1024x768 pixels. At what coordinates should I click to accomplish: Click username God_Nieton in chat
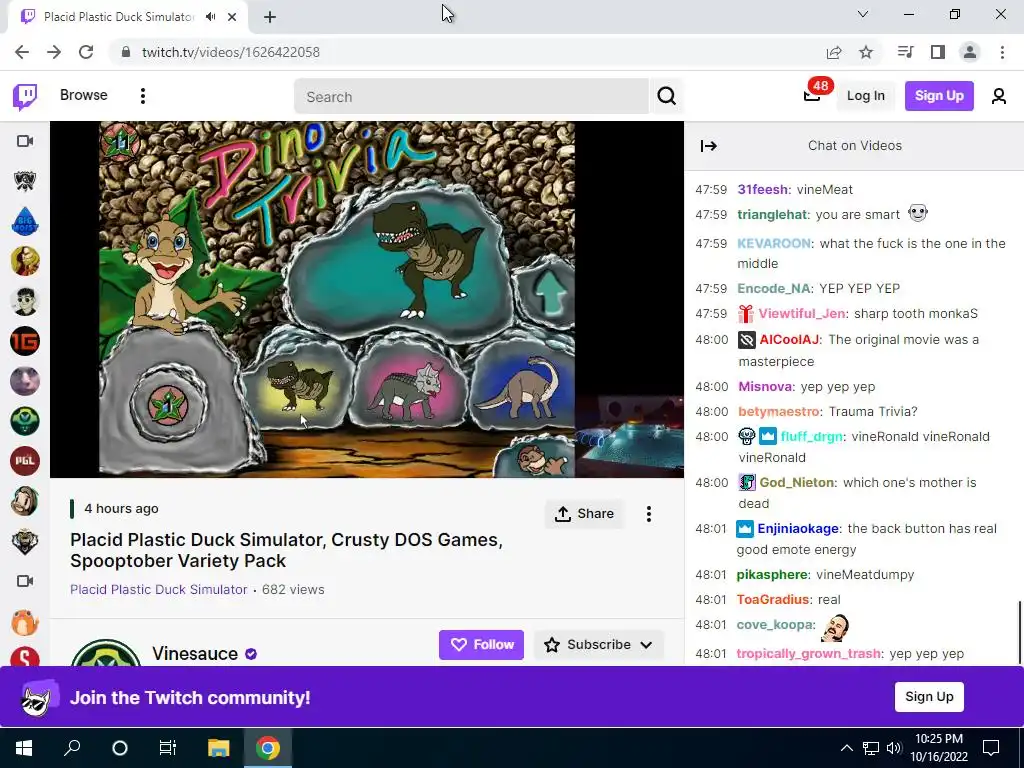pyautogui.click(x=797, y=483)
